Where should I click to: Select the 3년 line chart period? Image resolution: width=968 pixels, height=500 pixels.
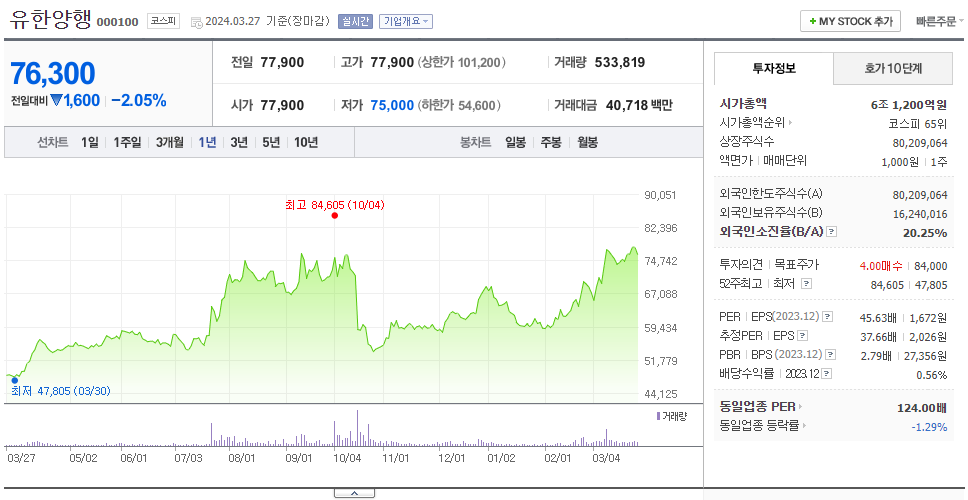coord(239,143)
